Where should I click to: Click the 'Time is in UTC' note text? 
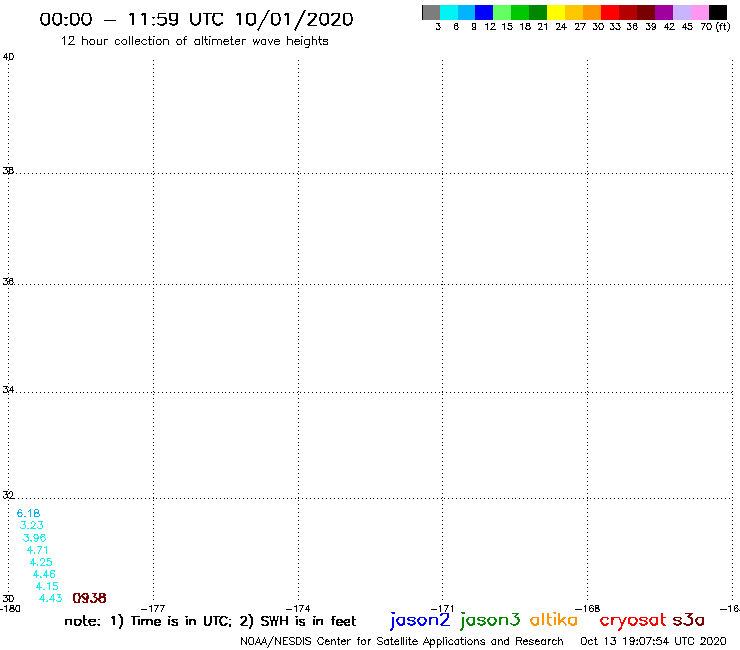pyautogui.click(x=181, y=621)
